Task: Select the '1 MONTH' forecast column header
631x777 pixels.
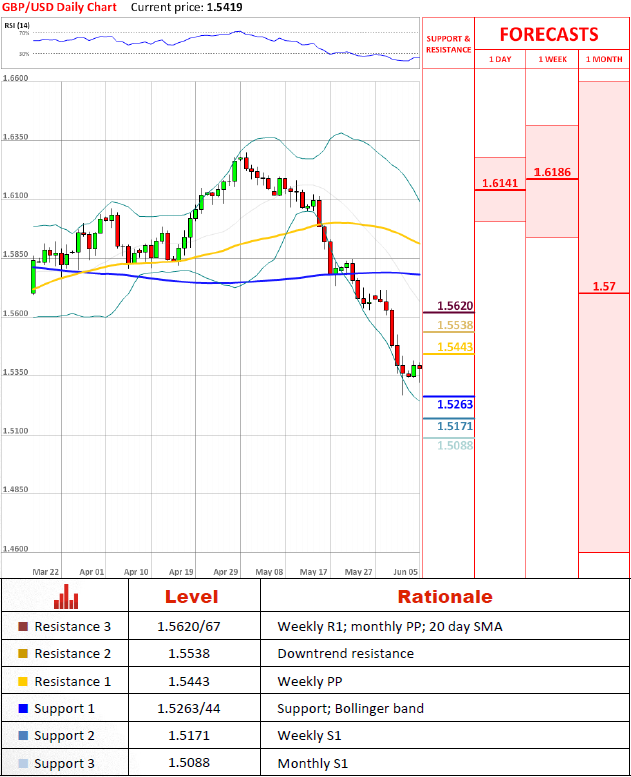Action: click(604, 59)
